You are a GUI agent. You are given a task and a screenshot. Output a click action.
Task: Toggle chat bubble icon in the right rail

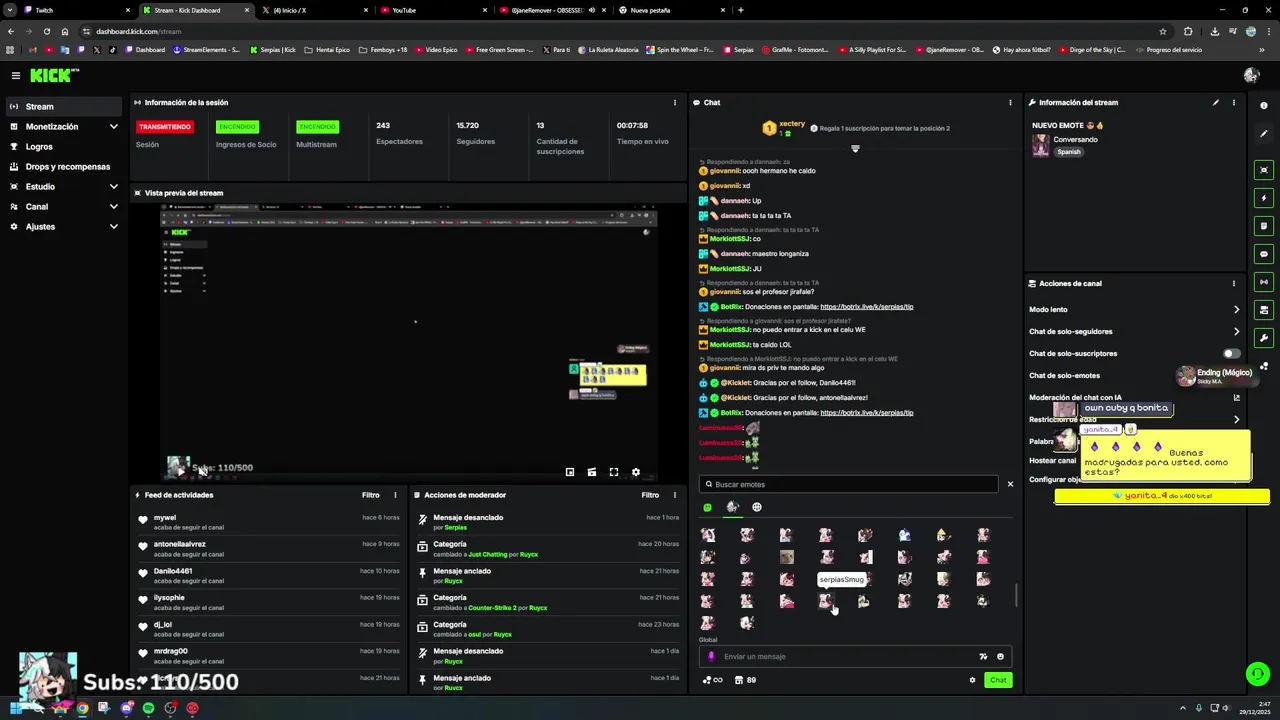[x=1264, y=254]
